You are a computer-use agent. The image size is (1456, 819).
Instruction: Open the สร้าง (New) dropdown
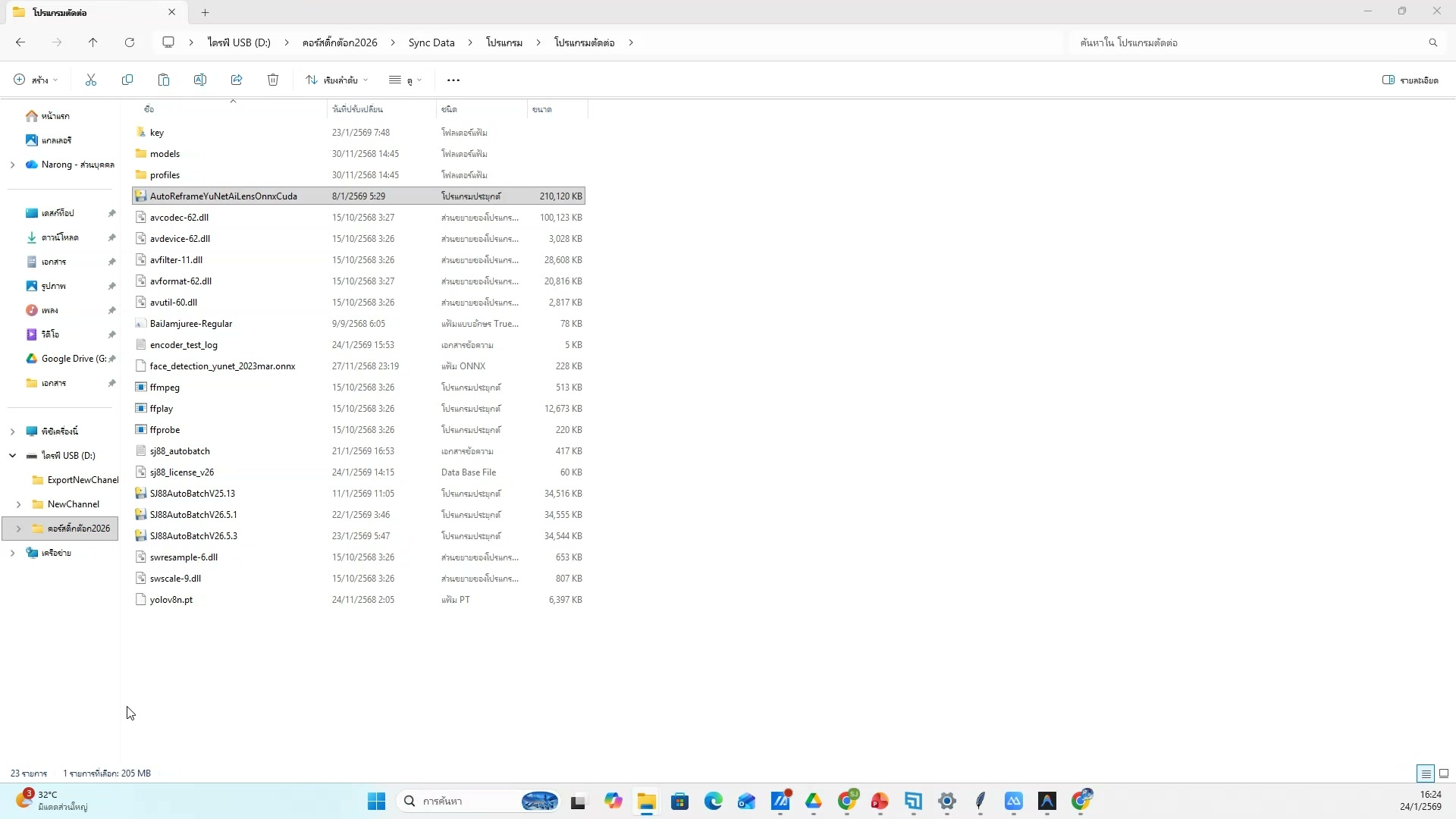click(33, 80)
